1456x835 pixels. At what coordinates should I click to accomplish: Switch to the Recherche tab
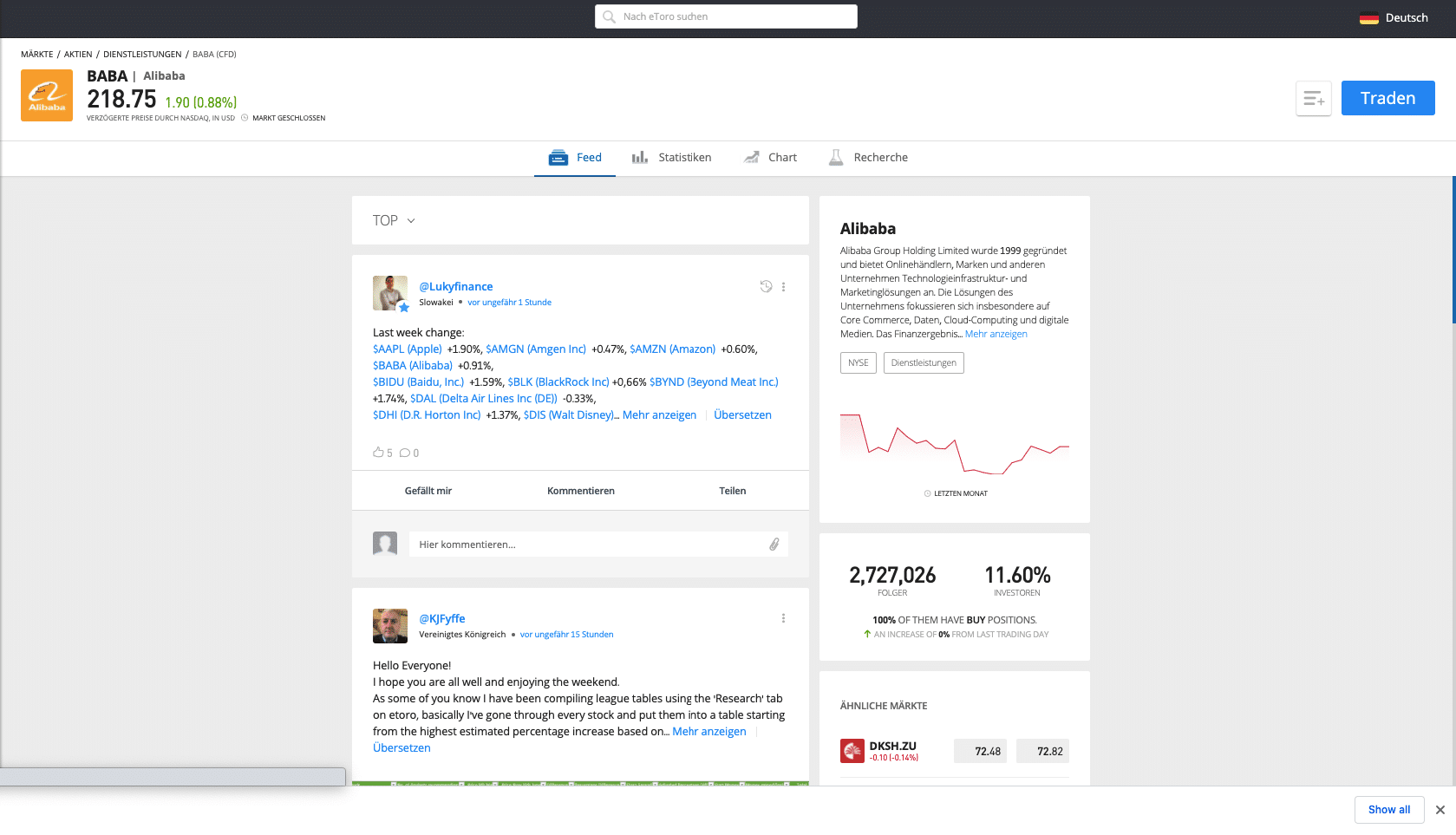point(868,157)
